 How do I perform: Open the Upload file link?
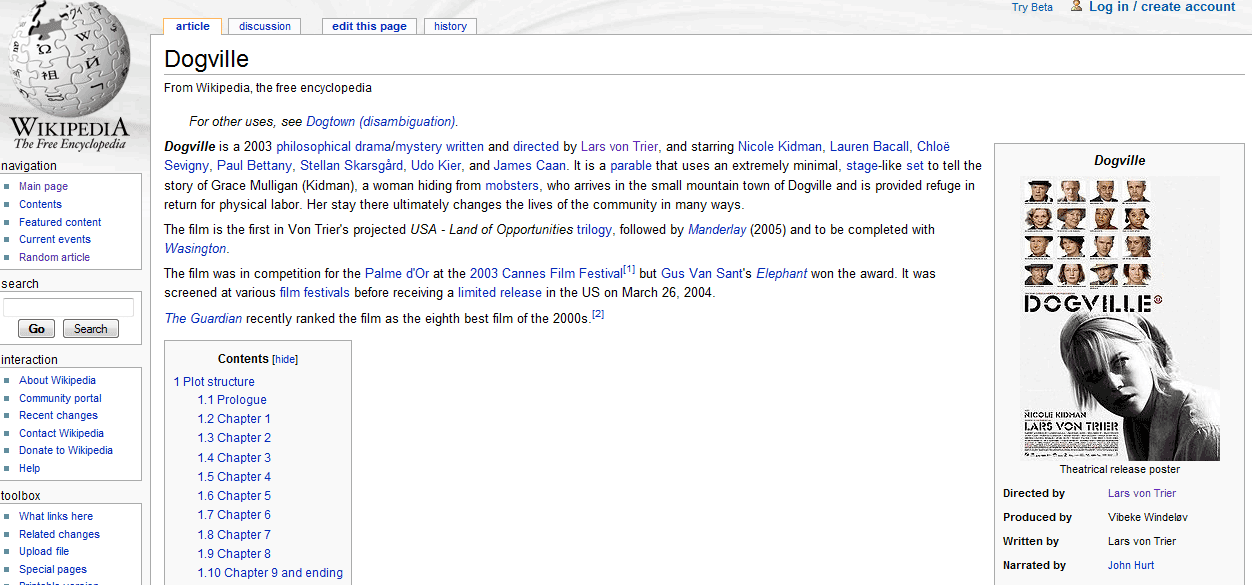pos(44,551)
